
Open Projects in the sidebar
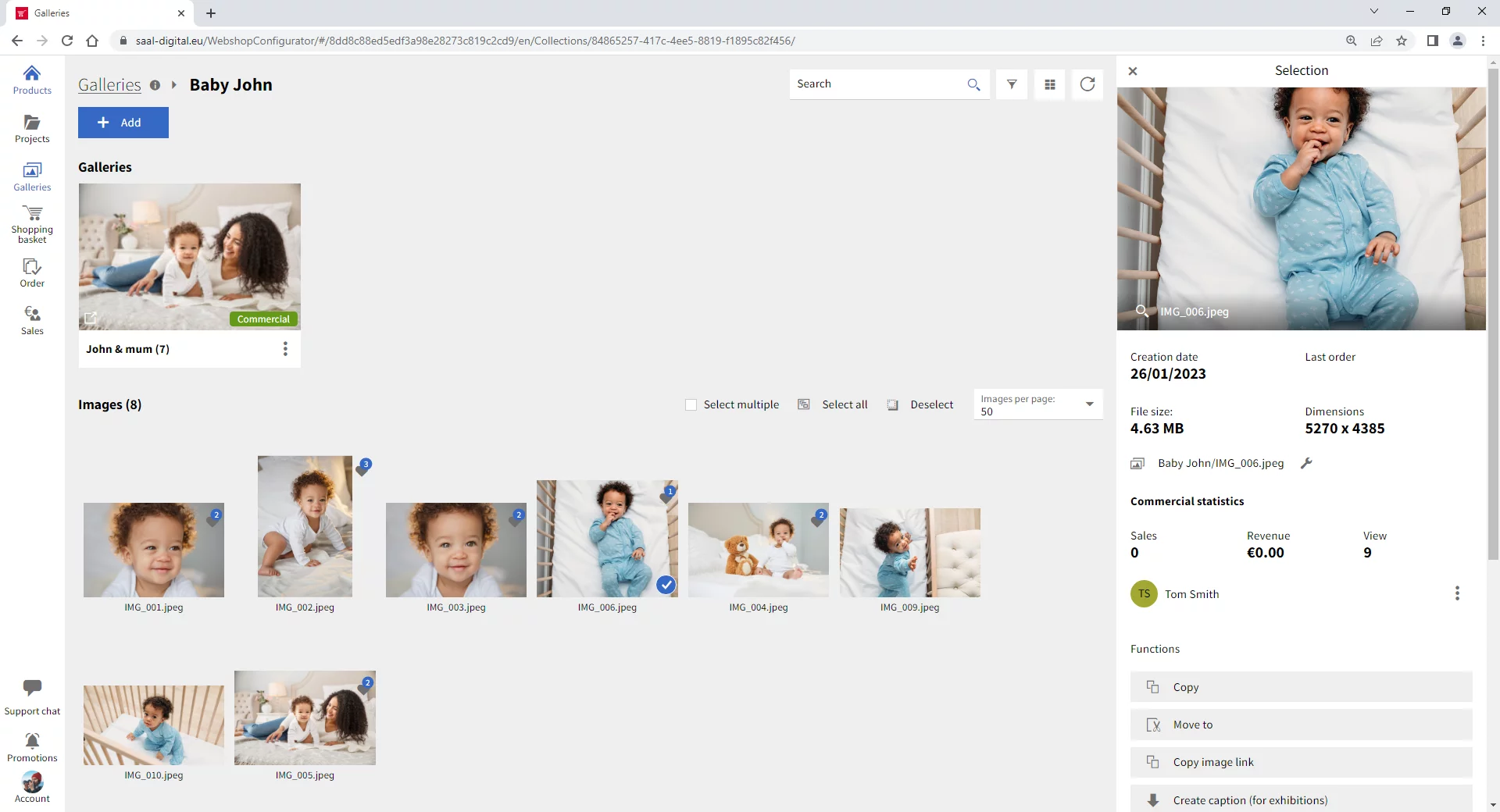pyautogui.click(x=32, y=129)
